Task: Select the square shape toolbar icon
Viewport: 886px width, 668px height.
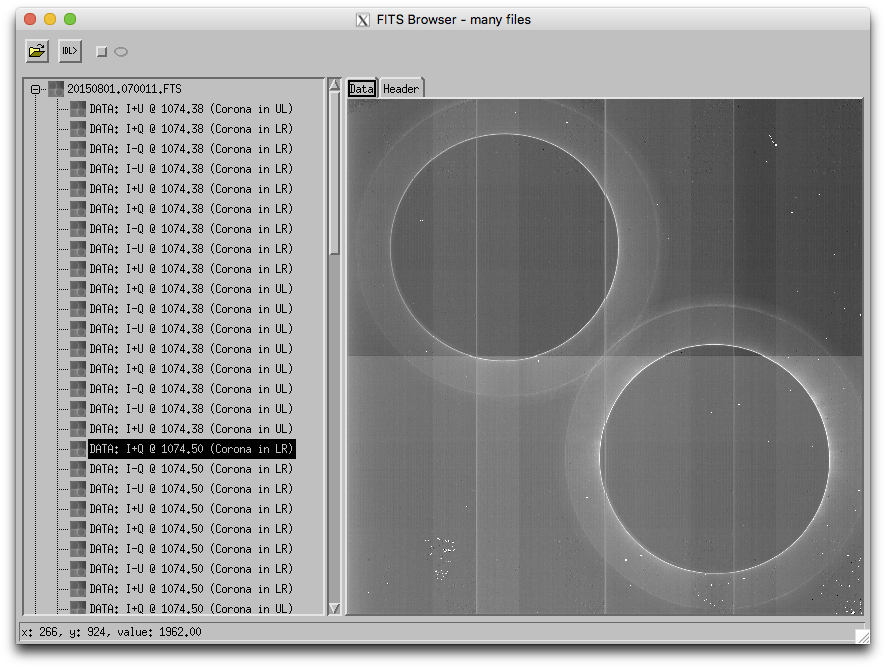Action: coord(100,50)
